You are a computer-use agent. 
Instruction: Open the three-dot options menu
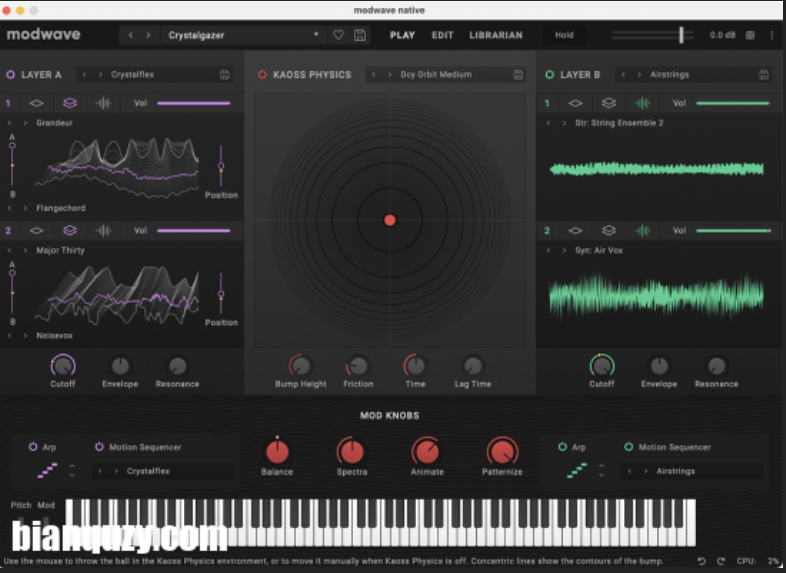[771, 35]
